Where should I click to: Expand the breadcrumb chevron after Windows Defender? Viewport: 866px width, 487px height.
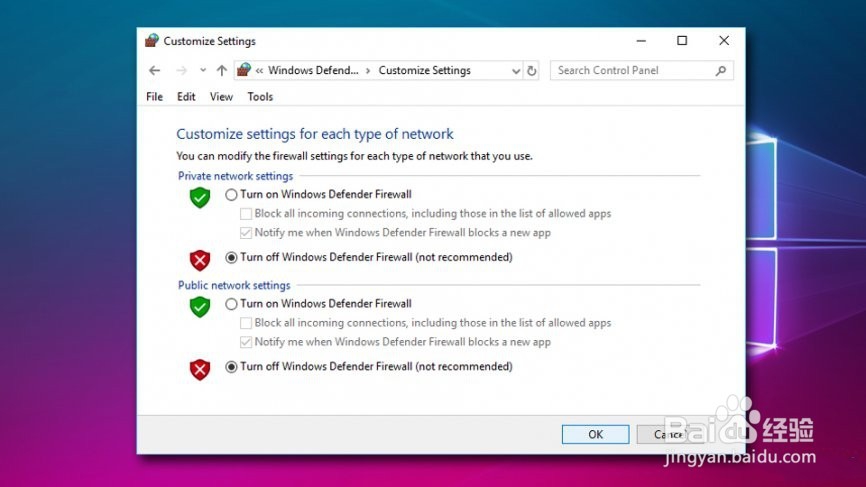coord(368,71)
